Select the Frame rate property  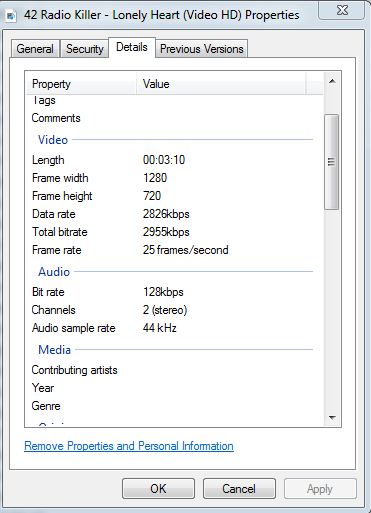click(x=57, y=250)
